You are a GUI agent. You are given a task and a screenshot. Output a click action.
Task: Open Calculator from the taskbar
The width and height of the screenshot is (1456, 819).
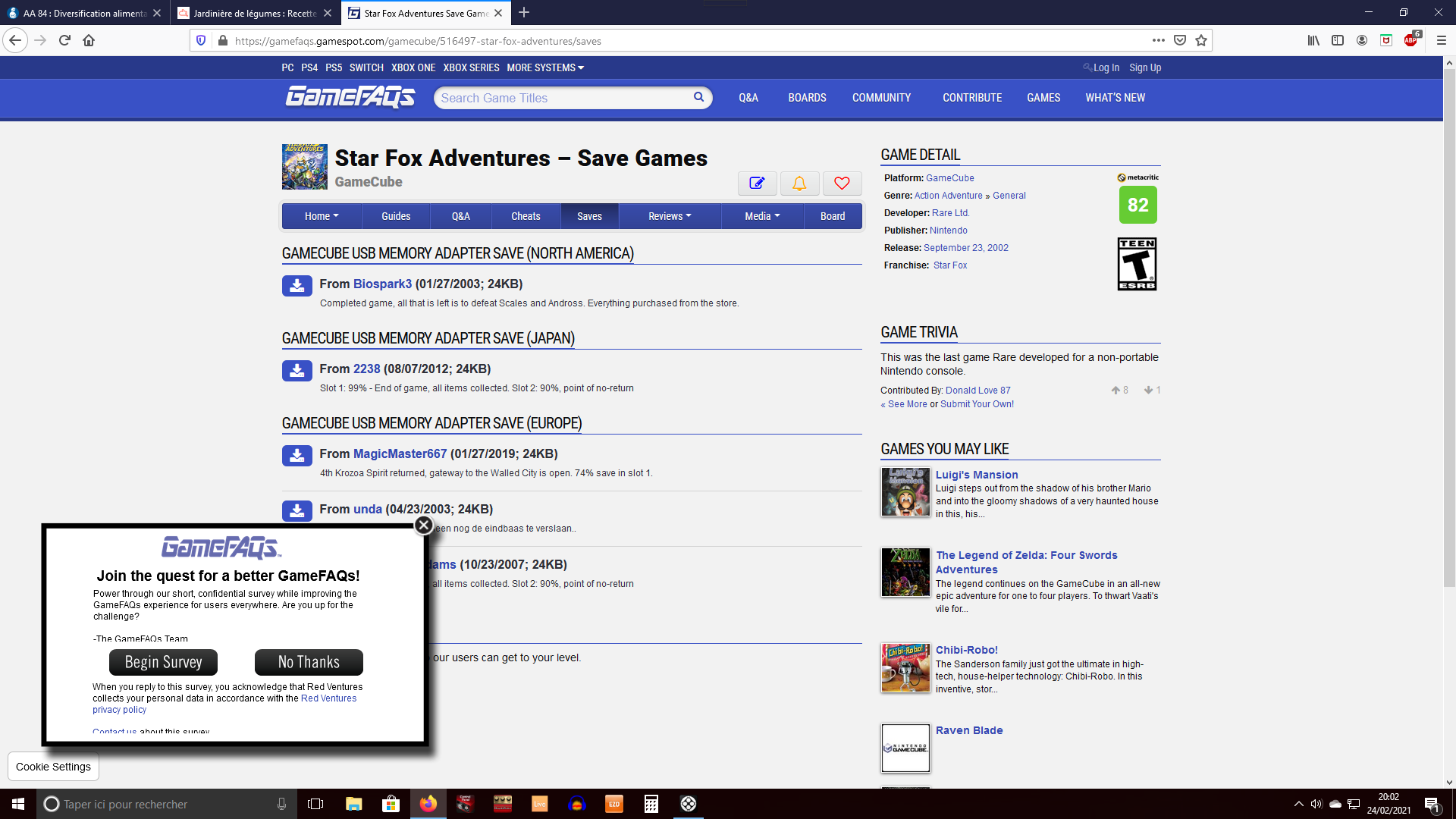coord(651,804)
